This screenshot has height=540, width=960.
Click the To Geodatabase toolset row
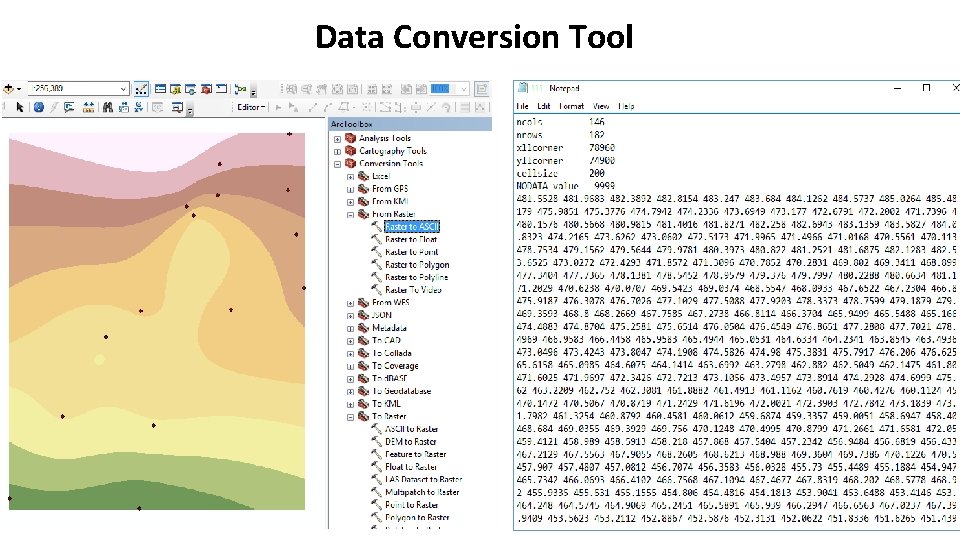tap(401, 391)
